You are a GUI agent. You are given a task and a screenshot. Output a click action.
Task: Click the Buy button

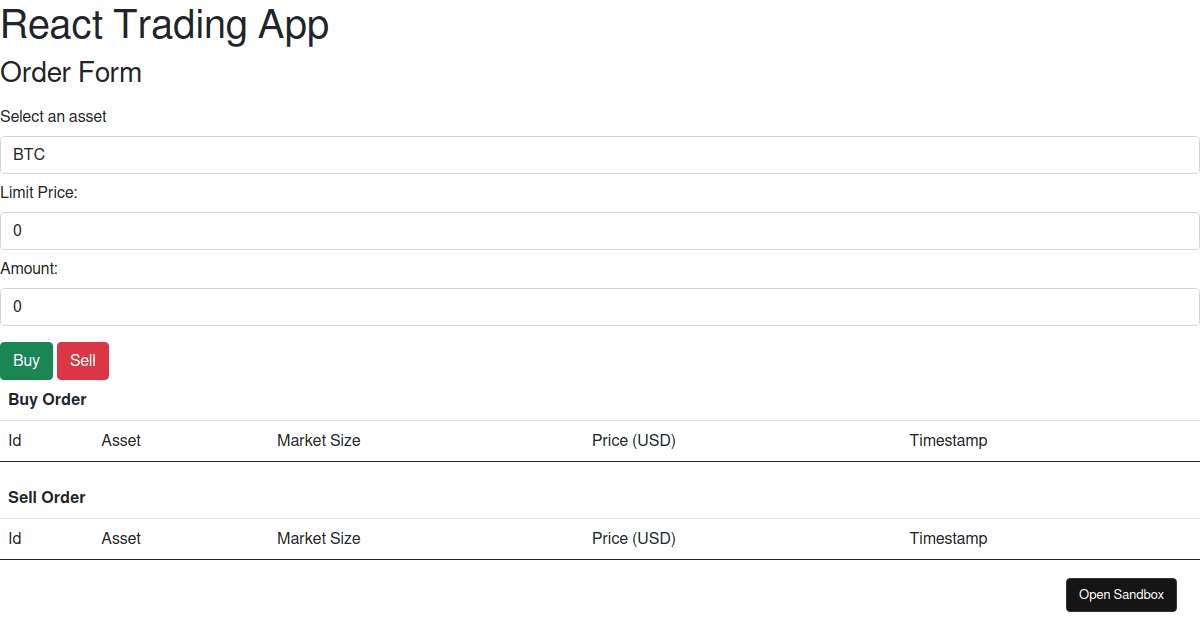[x=26, y=360]
